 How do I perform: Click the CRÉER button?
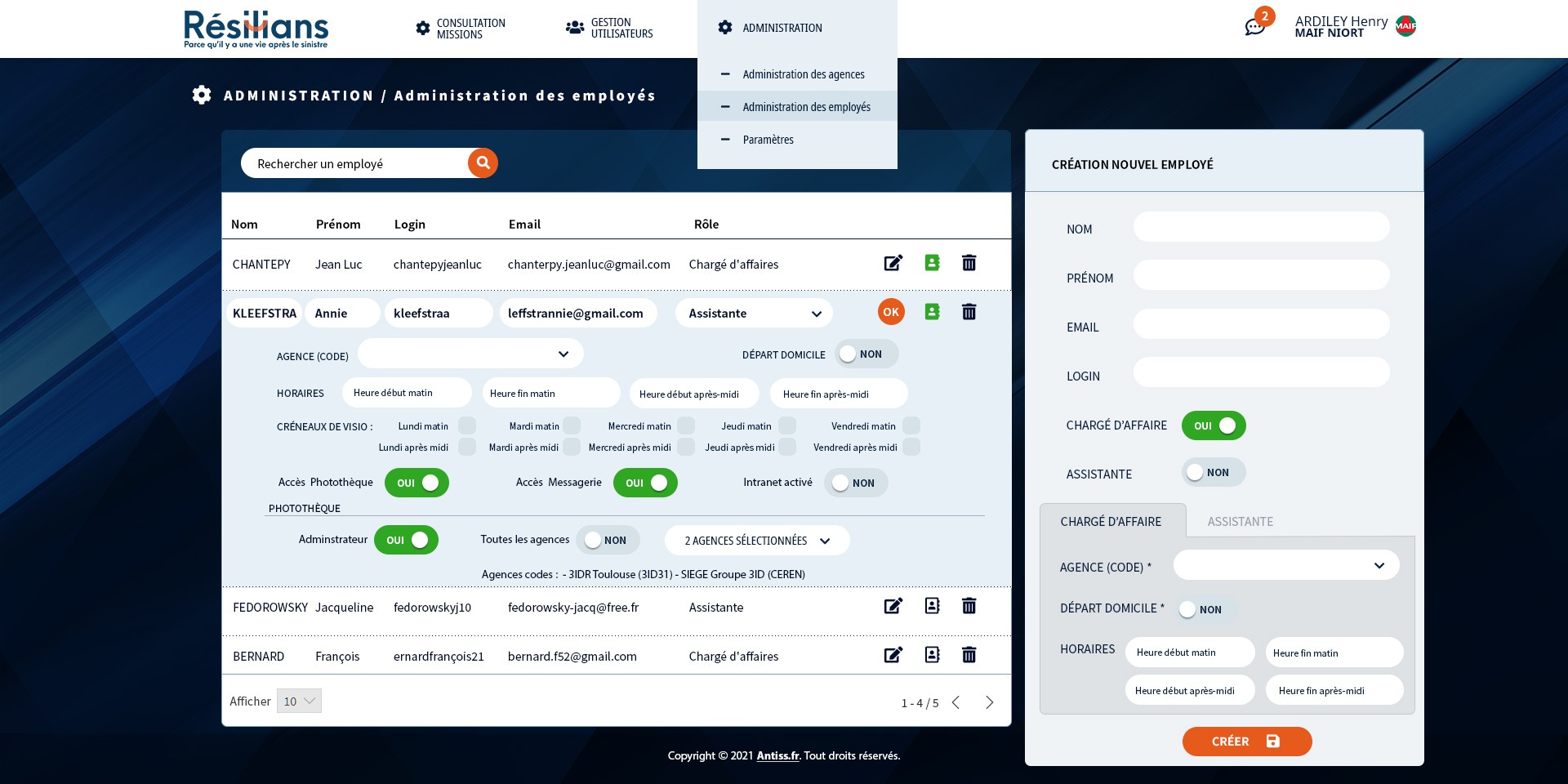click(1246, 742)
